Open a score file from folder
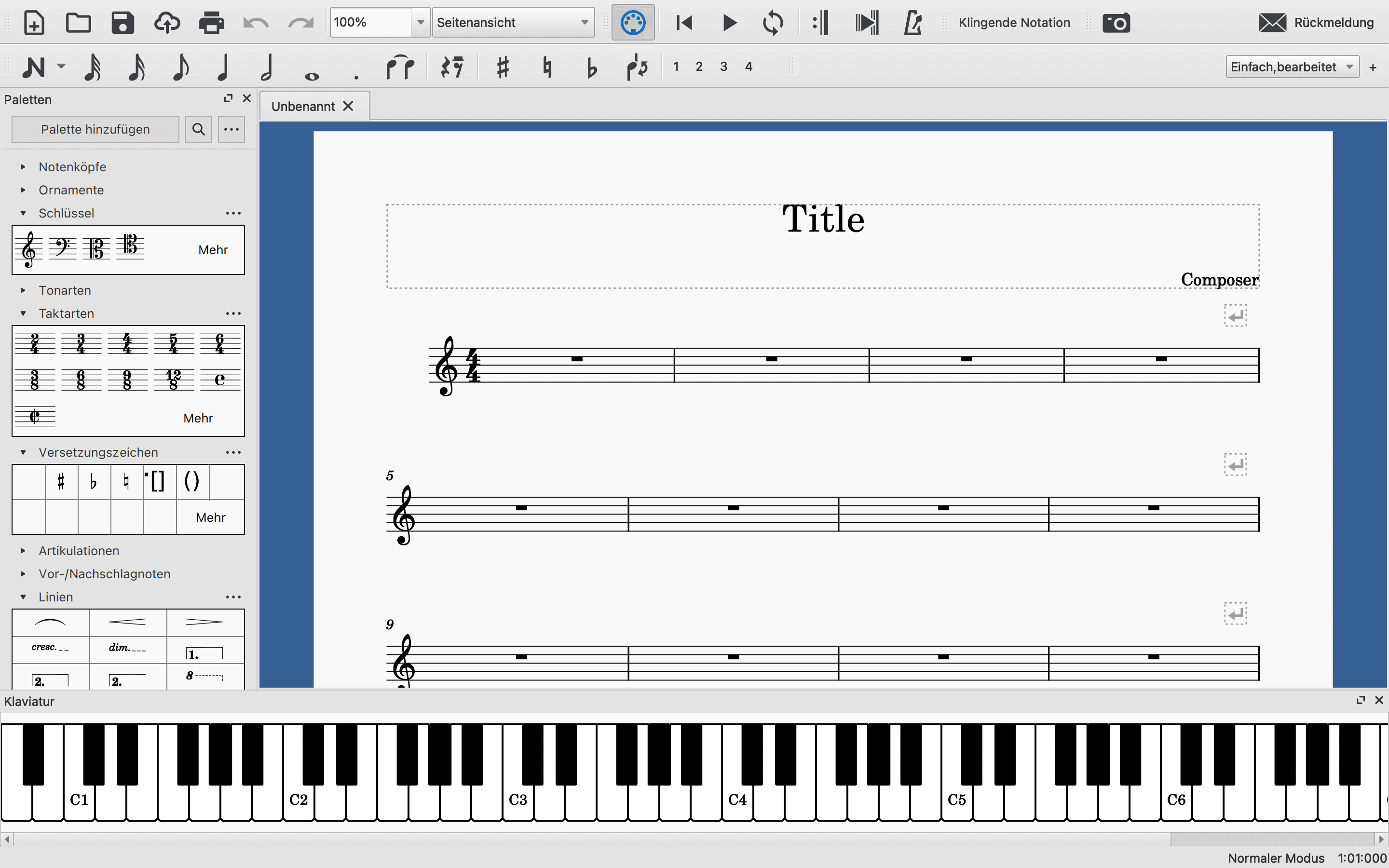Image resolution: width=1389 pixels, height=868 pixels. [x=78, y=23]
